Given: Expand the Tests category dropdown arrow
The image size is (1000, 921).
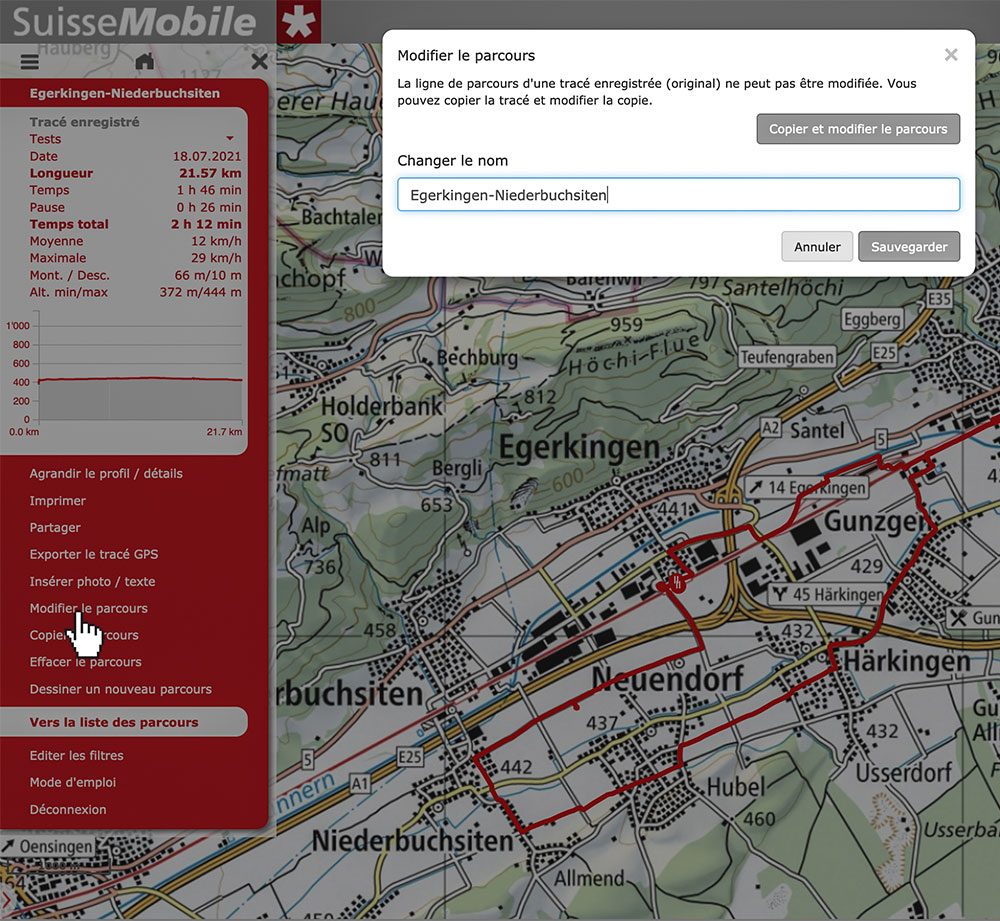Looking at the screenshot, I should tap(230, 138).
